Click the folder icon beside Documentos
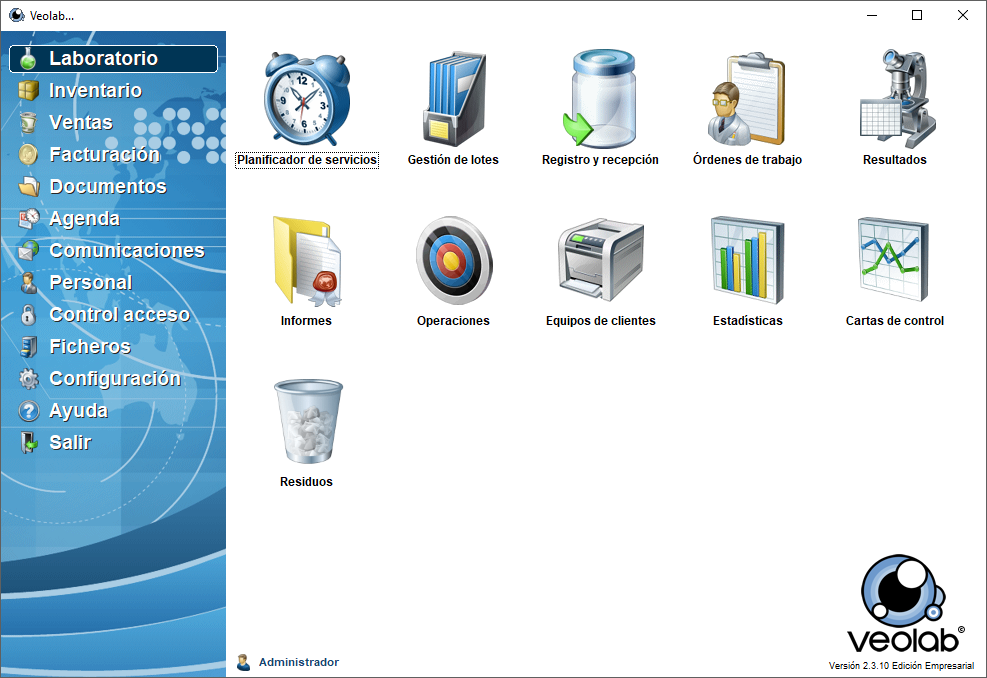Screen dimensions: 987x678 29,186
